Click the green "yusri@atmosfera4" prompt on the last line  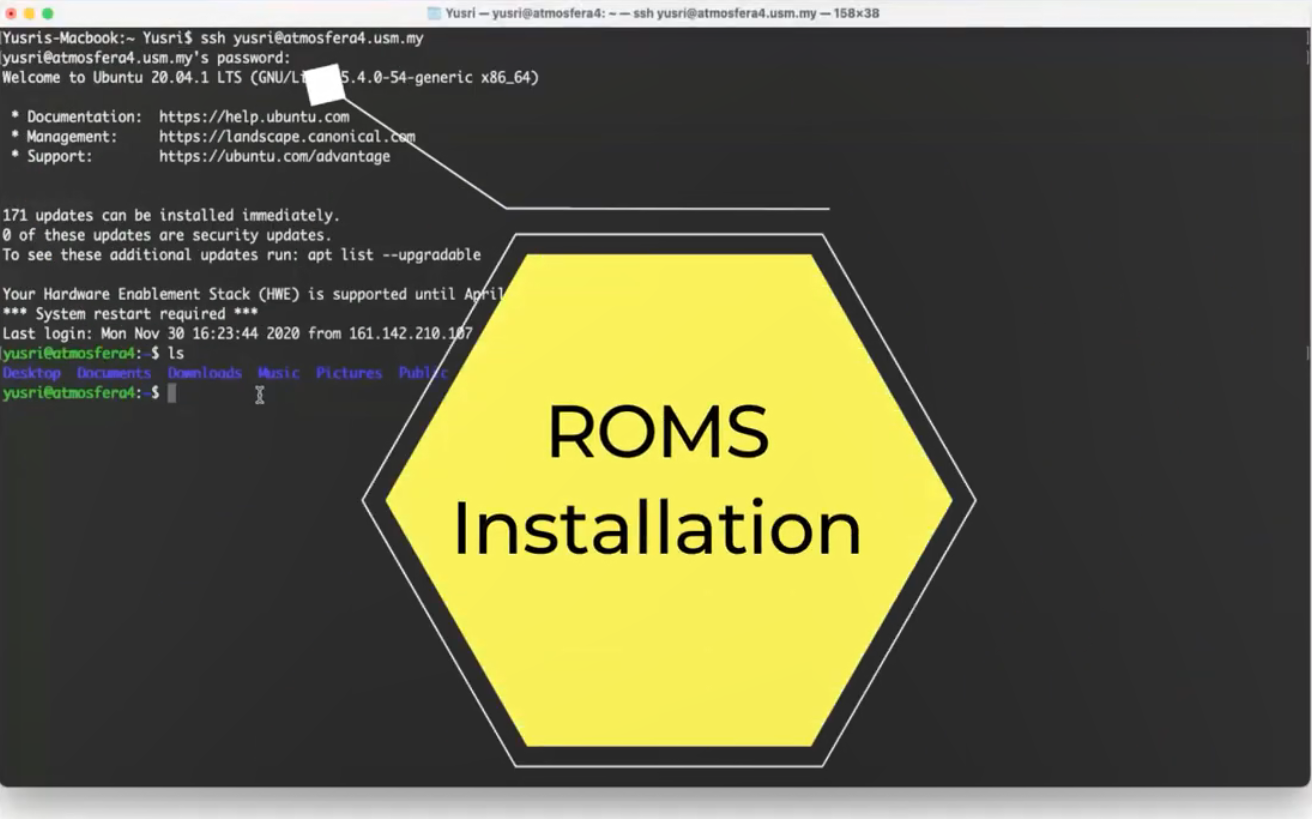coord(68,393)
